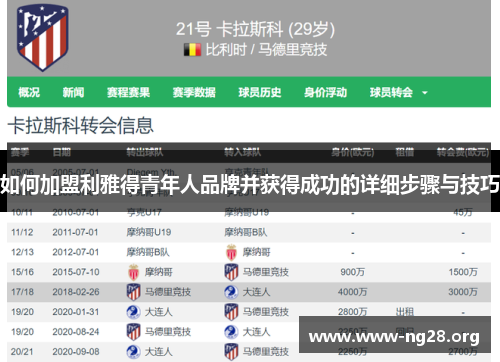
Task: Click the Dalian crest in the 2020-01-31 row
Action: (x=133, y=312)
